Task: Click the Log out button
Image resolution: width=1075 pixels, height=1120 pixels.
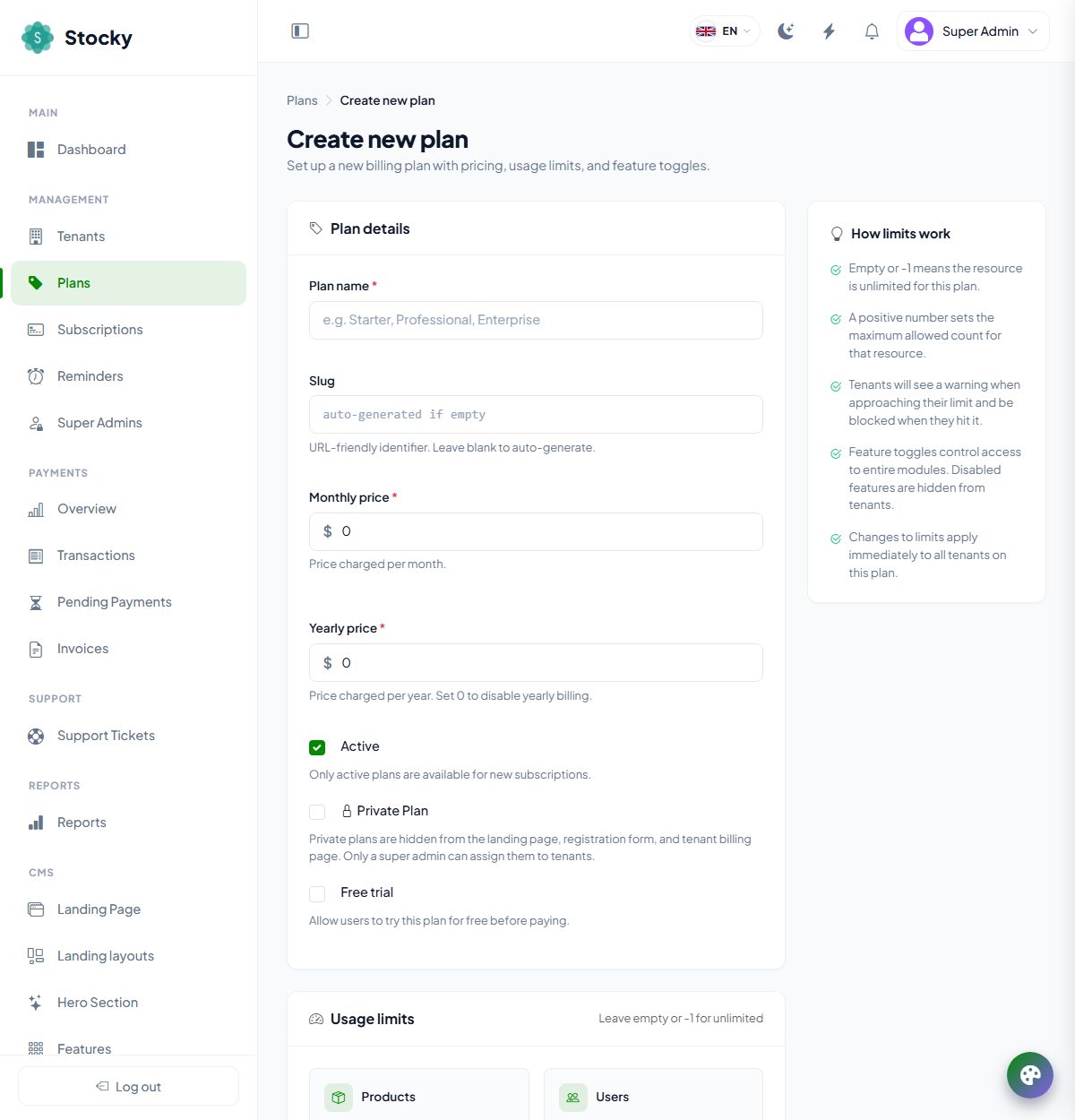Action: pyautogui.click(x=128, y=1086)
